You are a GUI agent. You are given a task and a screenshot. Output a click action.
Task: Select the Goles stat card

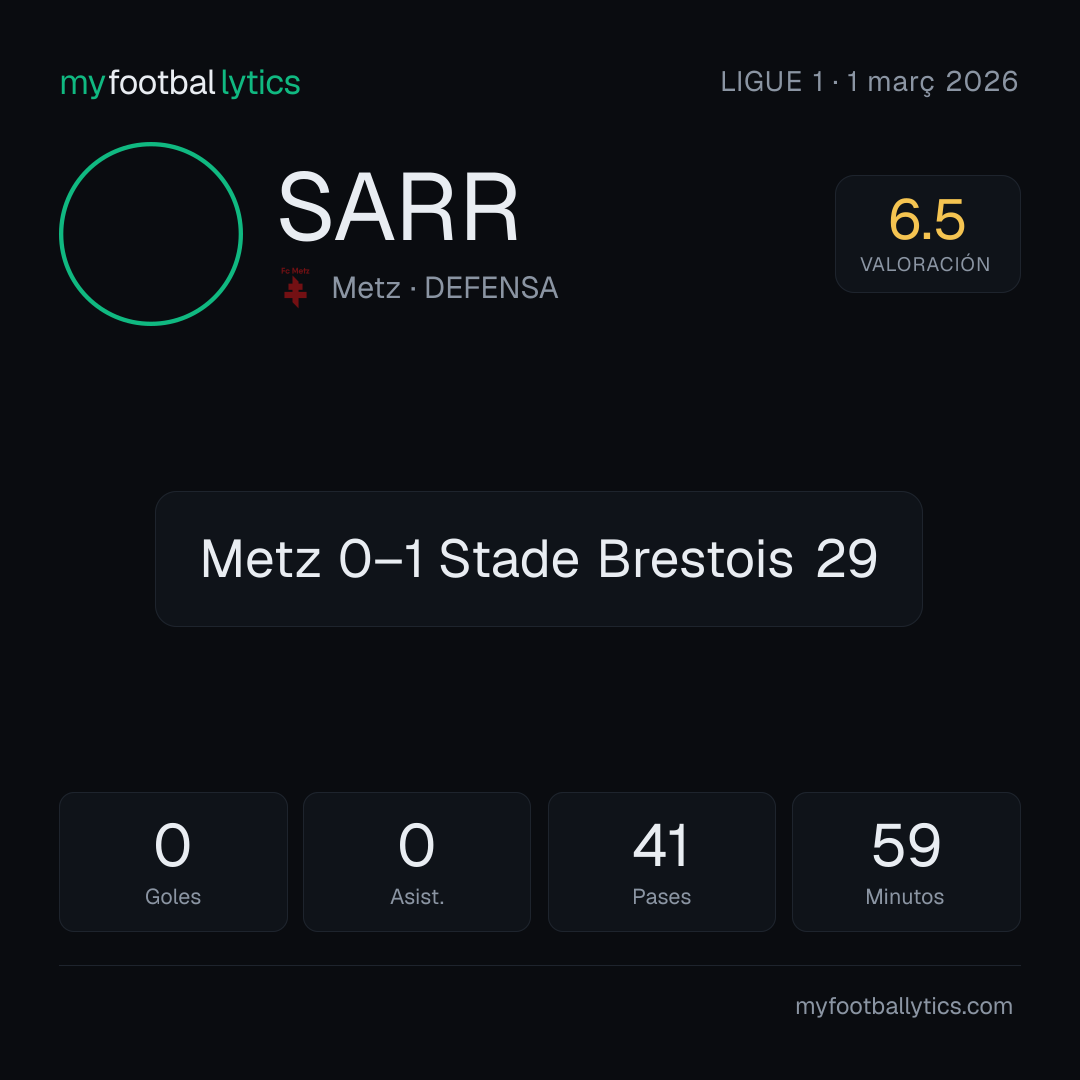click(173, 862)
